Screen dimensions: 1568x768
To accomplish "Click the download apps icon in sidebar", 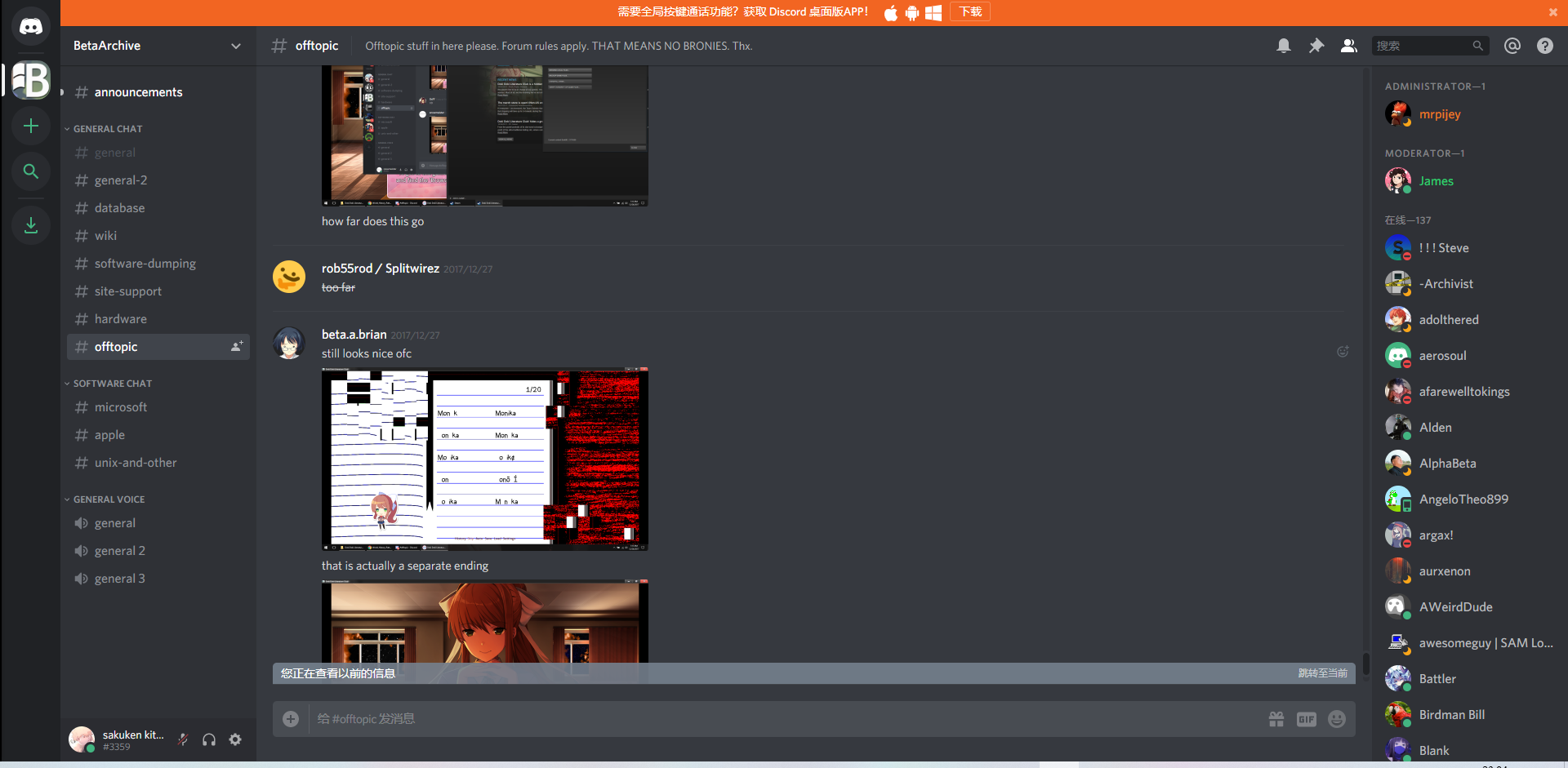I will tap(31, 225).
